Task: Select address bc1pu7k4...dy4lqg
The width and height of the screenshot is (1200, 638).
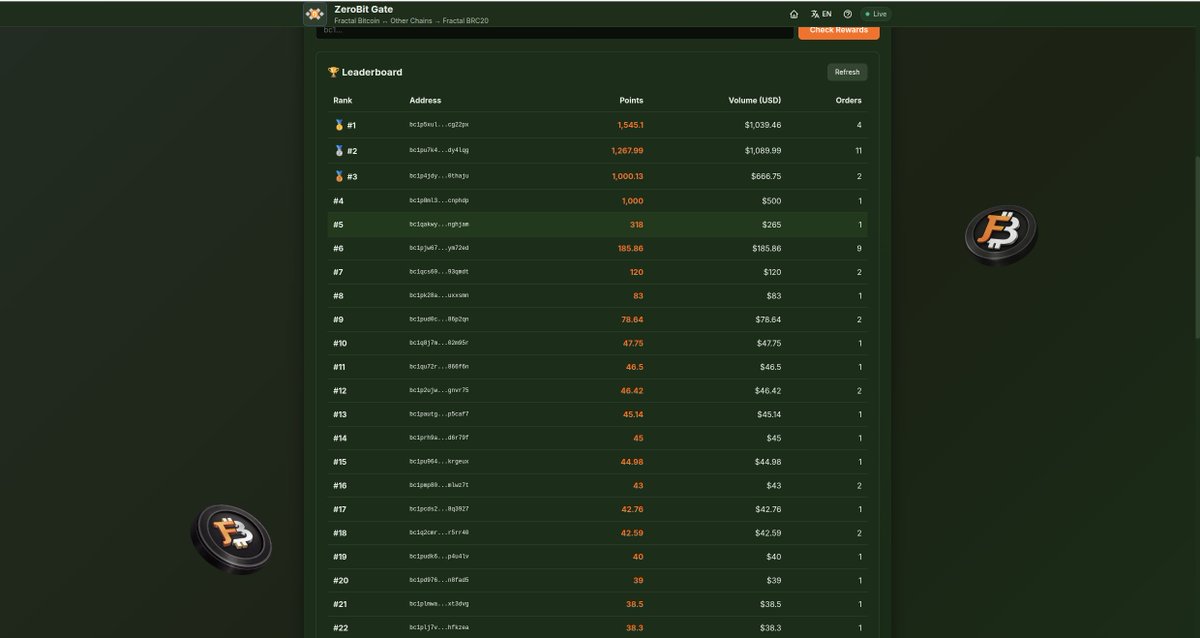Action: click(439, 150)
